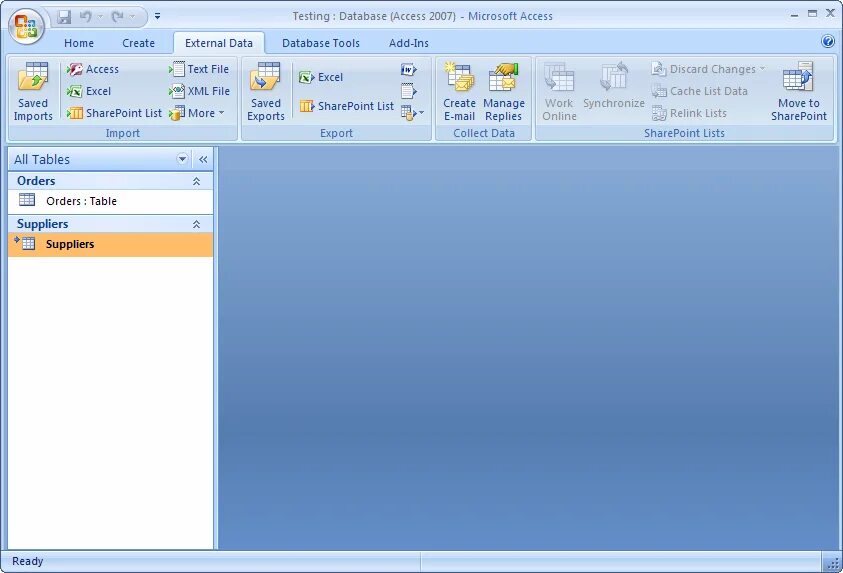Image resolution: width=843 pixels, height=573 pixels.
Task: Collapse the Suppliers group
Action: point(196,224)
